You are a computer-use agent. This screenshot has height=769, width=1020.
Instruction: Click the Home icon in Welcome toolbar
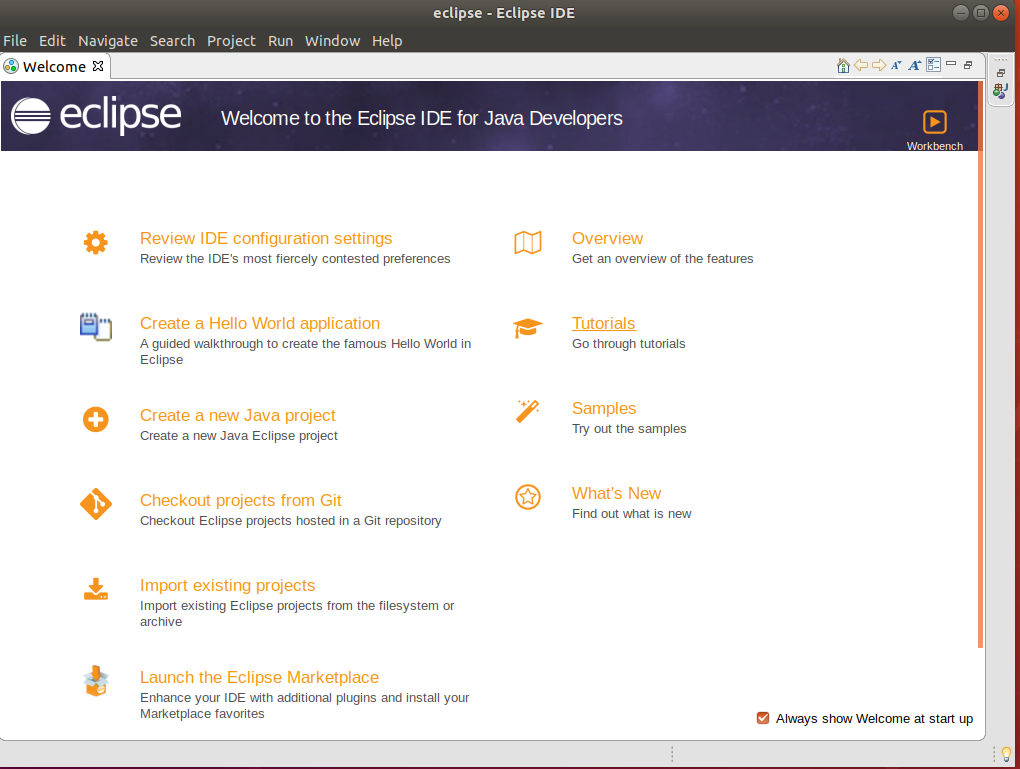(843, 65)
